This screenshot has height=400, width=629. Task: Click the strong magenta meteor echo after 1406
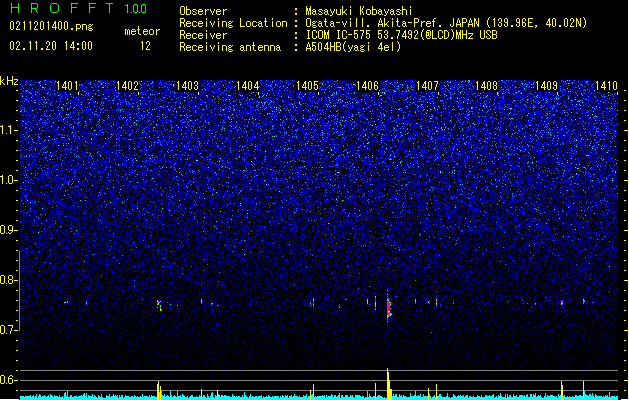388,309
